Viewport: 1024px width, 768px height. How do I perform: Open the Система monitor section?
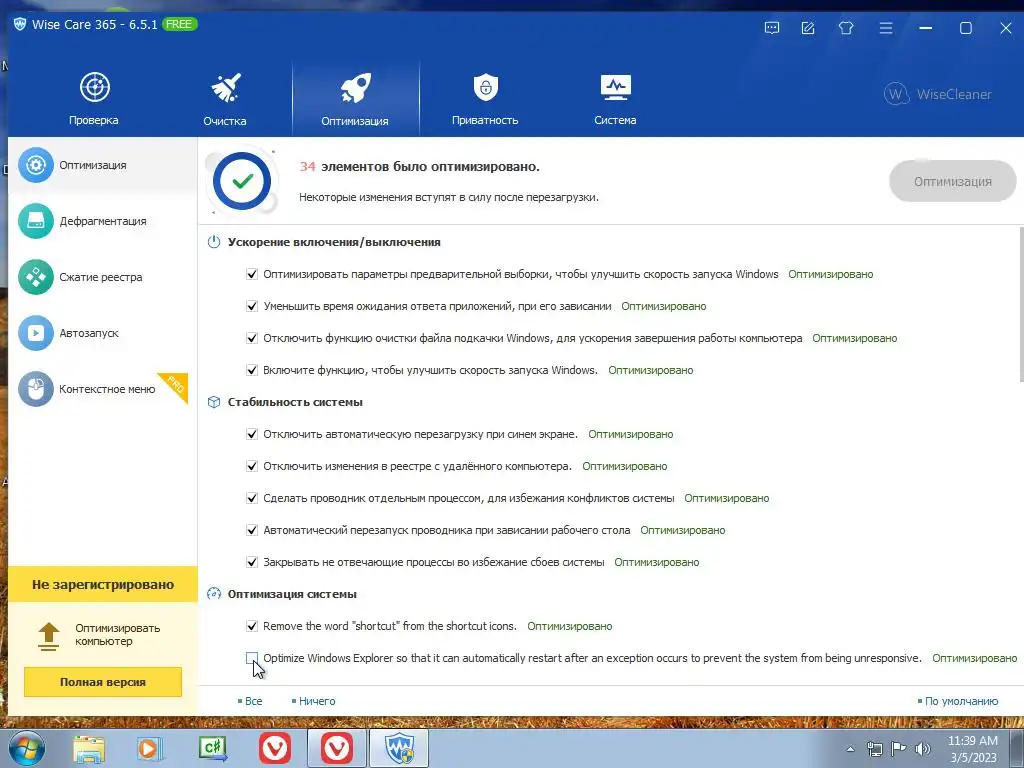(615, 99)
